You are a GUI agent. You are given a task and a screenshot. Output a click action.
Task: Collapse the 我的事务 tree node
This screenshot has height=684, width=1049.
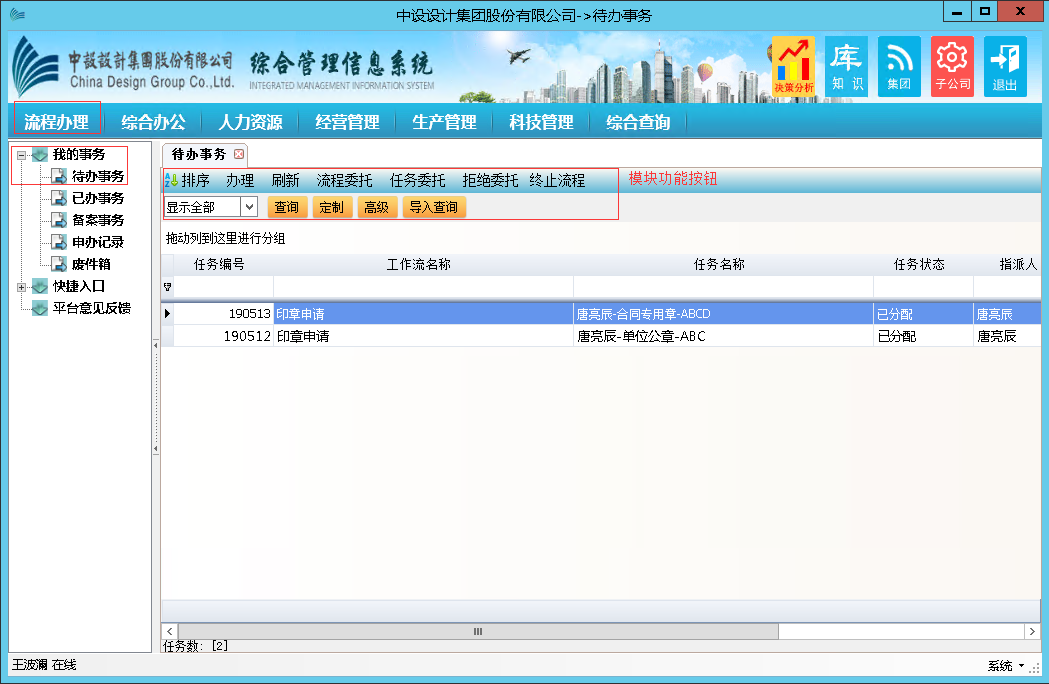[x=21, y=155]
